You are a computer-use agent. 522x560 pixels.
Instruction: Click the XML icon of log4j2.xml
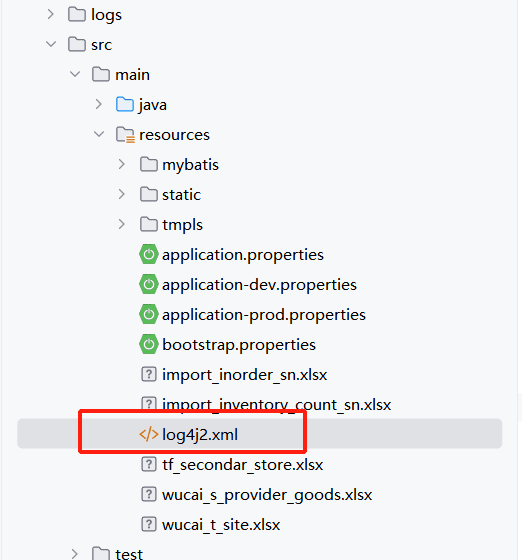pos(149,434)
